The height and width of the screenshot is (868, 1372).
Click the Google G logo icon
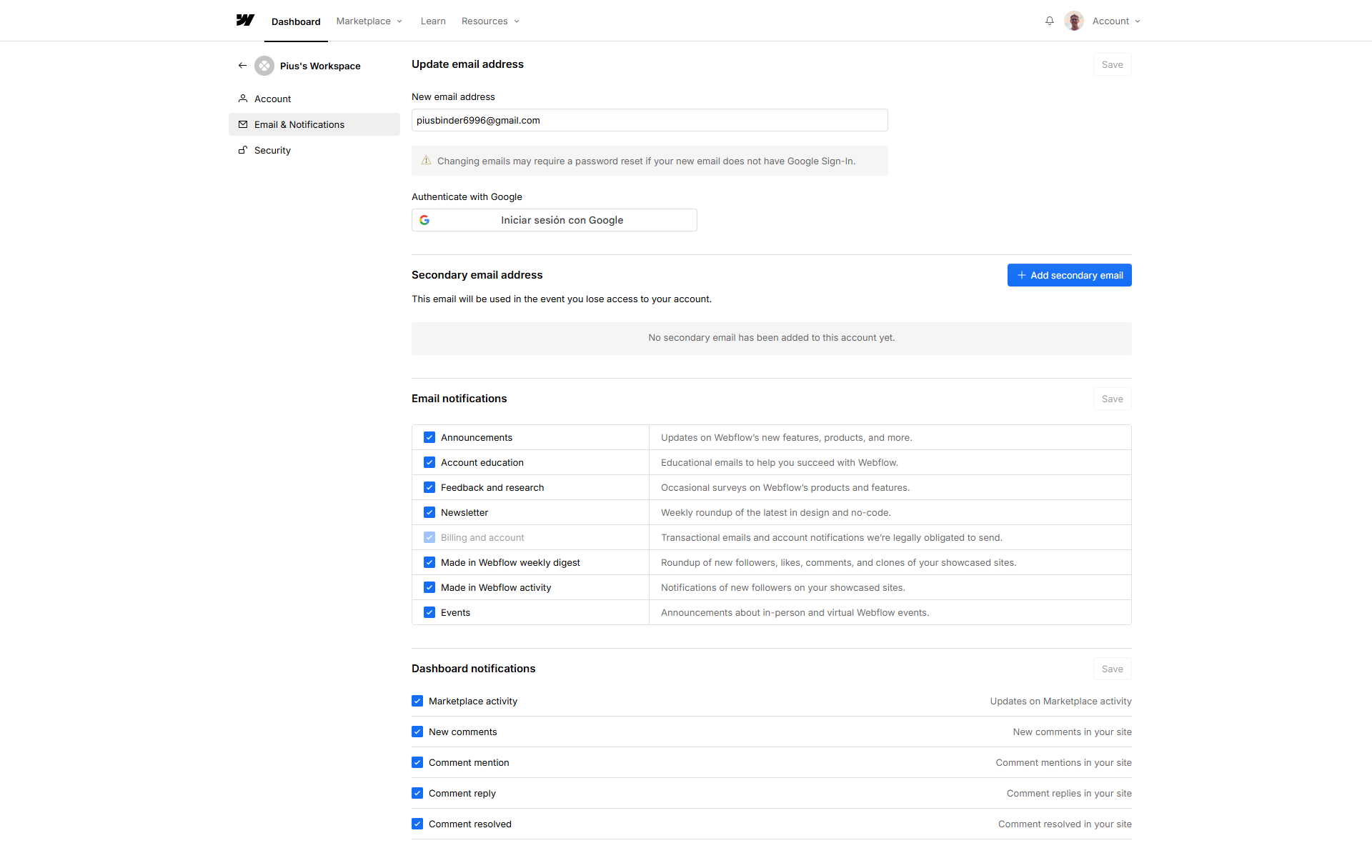click(x=424, y=220)
